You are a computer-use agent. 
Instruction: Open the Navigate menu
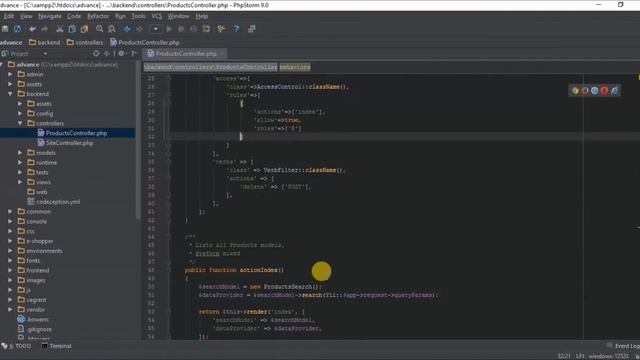(x=49, y=16)
